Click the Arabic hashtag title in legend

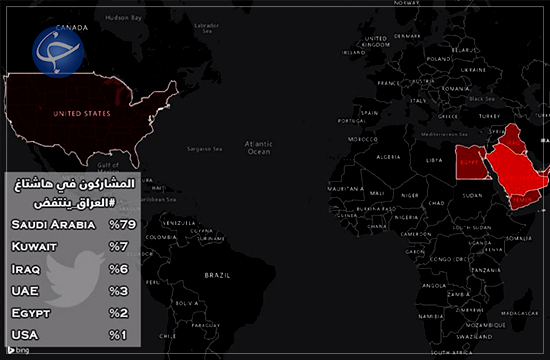pos(74,193)
